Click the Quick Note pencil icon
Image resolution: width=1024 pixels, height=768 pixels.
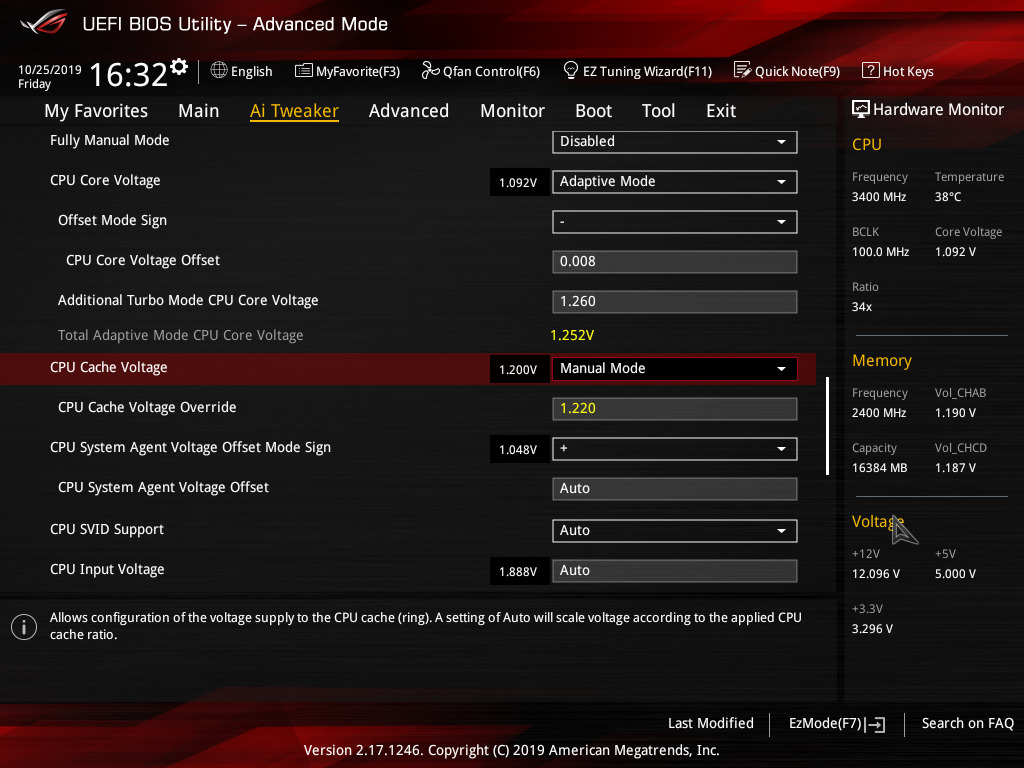[x=742, y=70]
